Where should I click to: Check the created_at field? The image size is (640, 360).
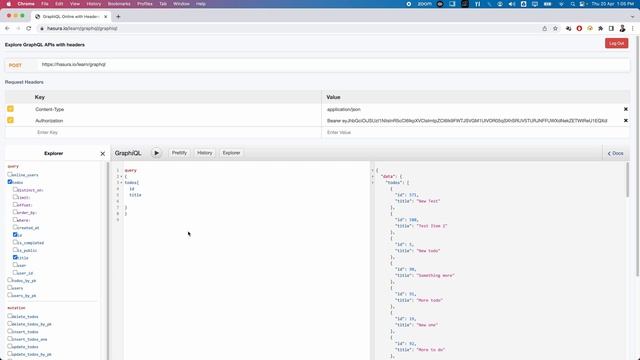[15, 227]
